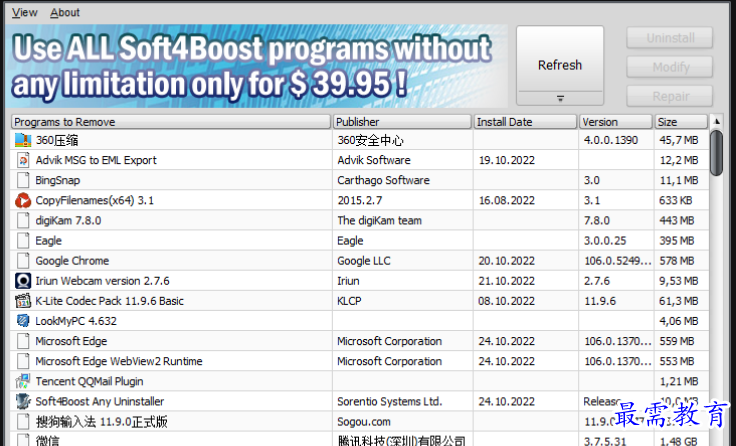Click the LookMyPC blue icon
The height and width of the screenshot is (446, 736).
[23, 321]
